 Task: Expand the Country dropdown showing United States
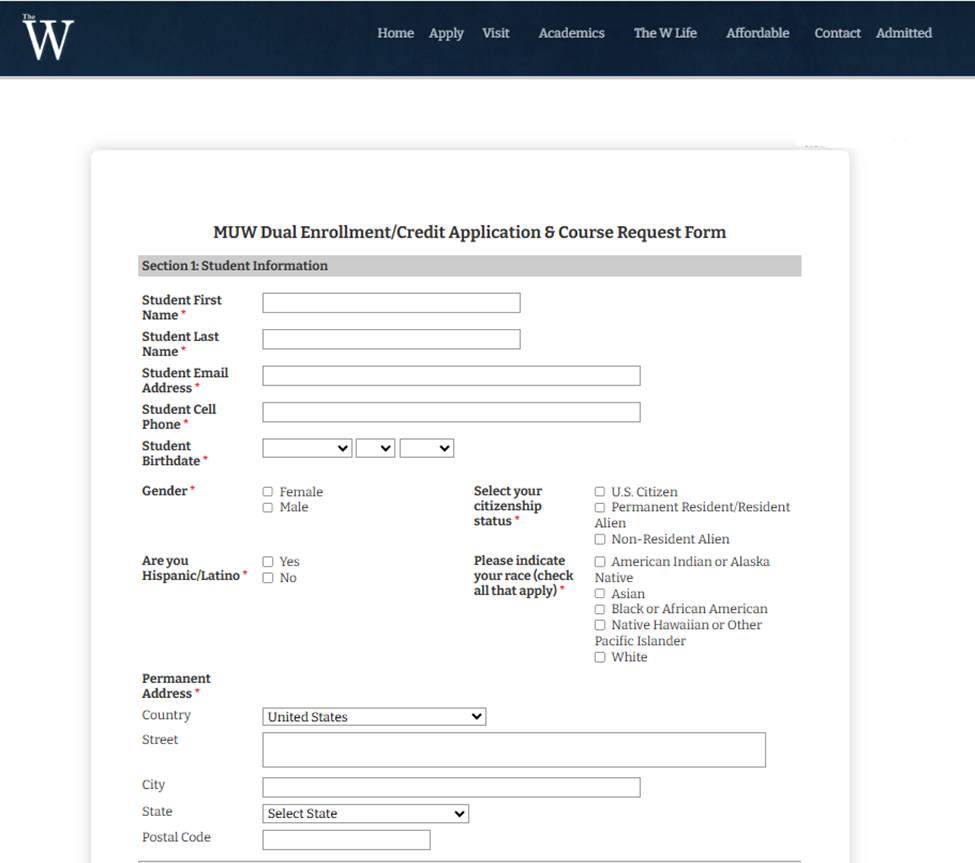click(374, 717)
